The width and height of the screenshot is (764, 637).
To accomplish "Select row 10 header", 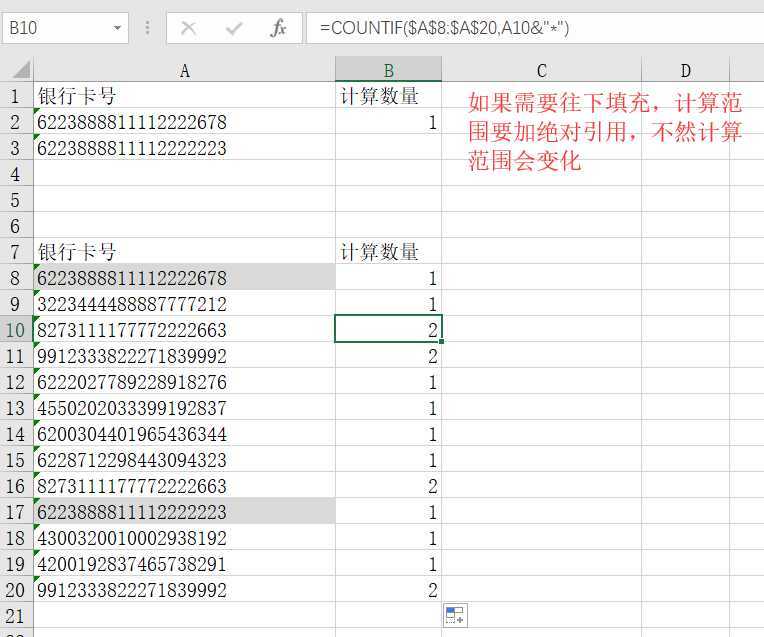I will click(16, 330).
